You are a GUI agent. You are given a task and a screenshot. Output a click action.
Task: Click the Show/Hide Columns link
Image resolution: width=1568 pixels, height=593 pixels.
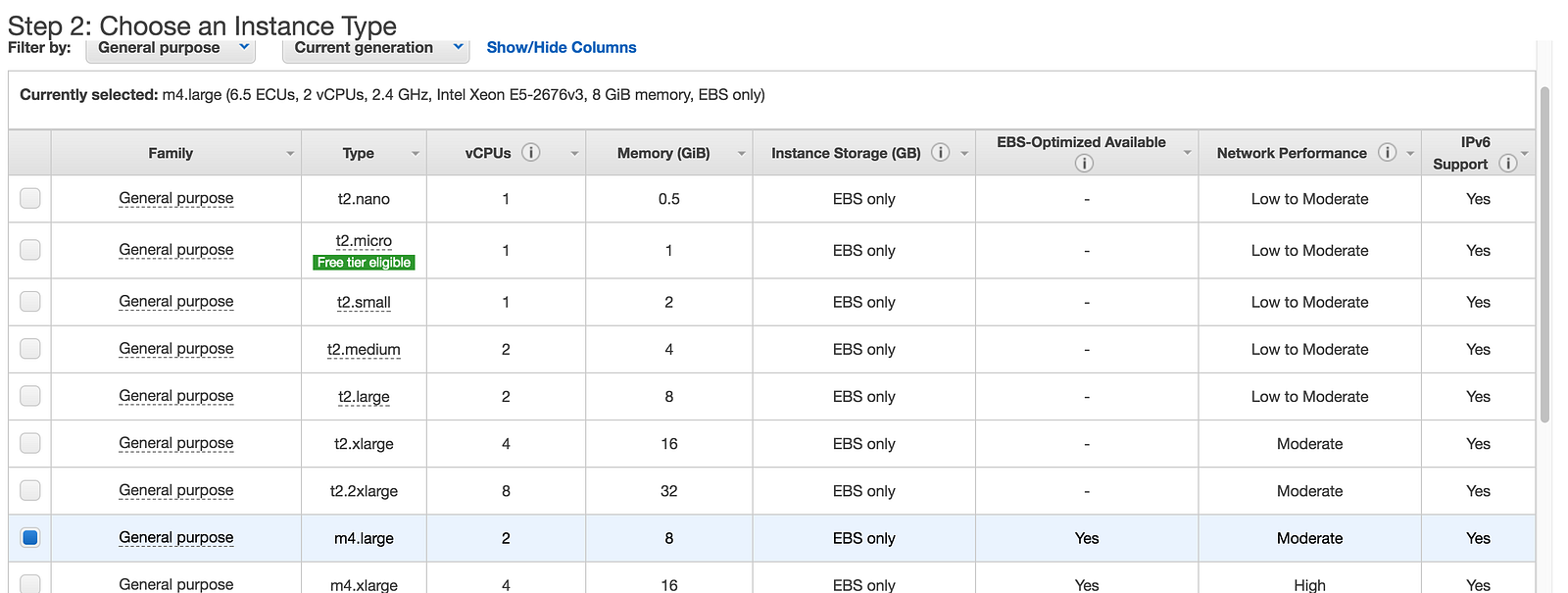[562, 47]
